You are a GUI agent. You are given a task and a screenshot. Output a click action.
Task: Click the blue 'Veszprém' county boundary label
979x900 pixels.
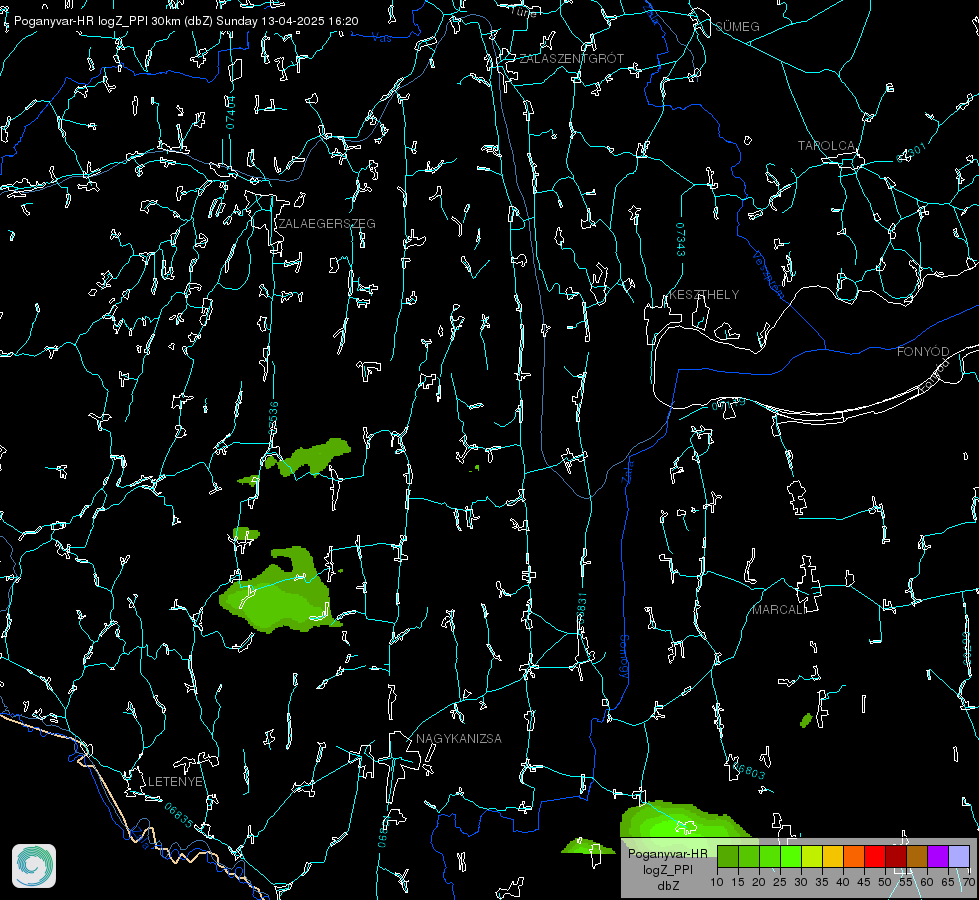pos(768,274)
